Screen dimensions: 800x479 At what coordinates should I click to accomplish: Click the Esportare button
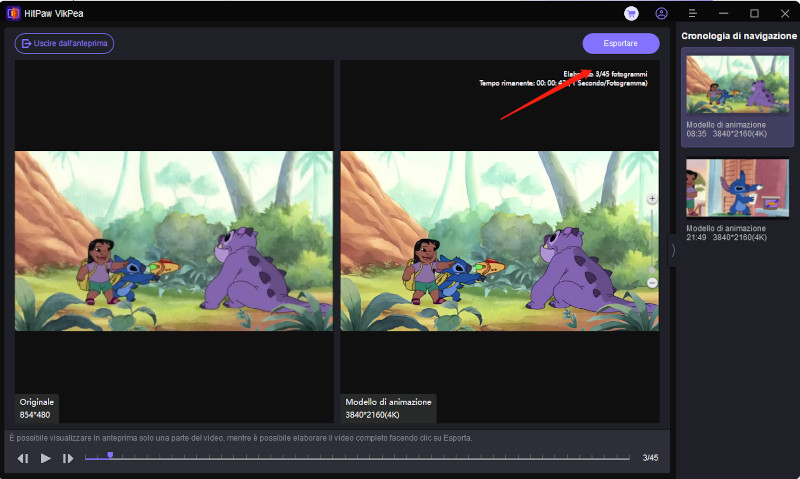click(x=620, y=44)
